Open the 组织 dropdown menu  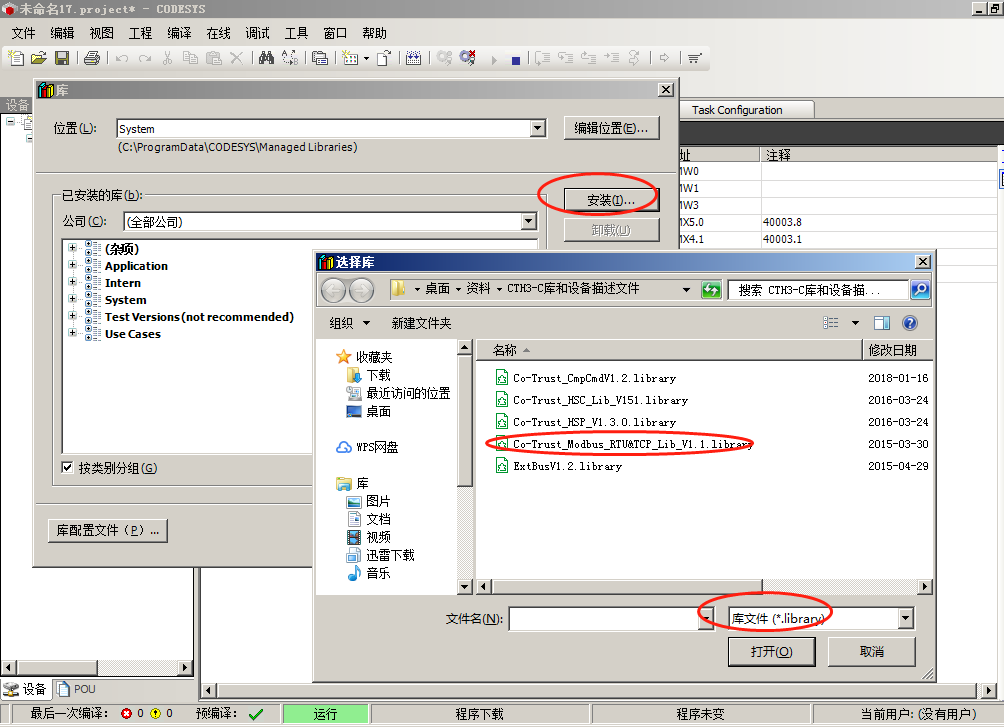coord(349,323)
